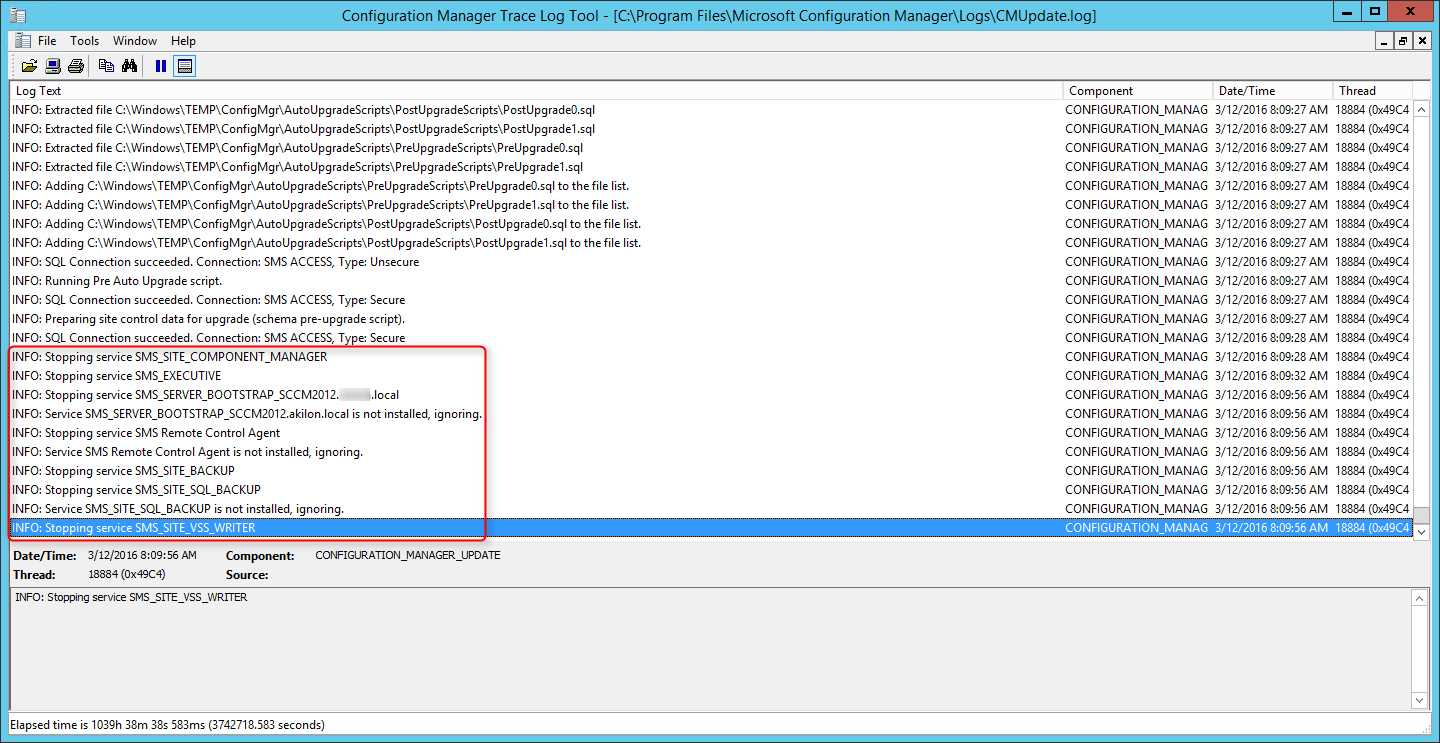This screenshot has height=743, width=1440.
Task: Select row 'Extracted file ...PreUpgrade1.sql'
Action: coord(711,167)
